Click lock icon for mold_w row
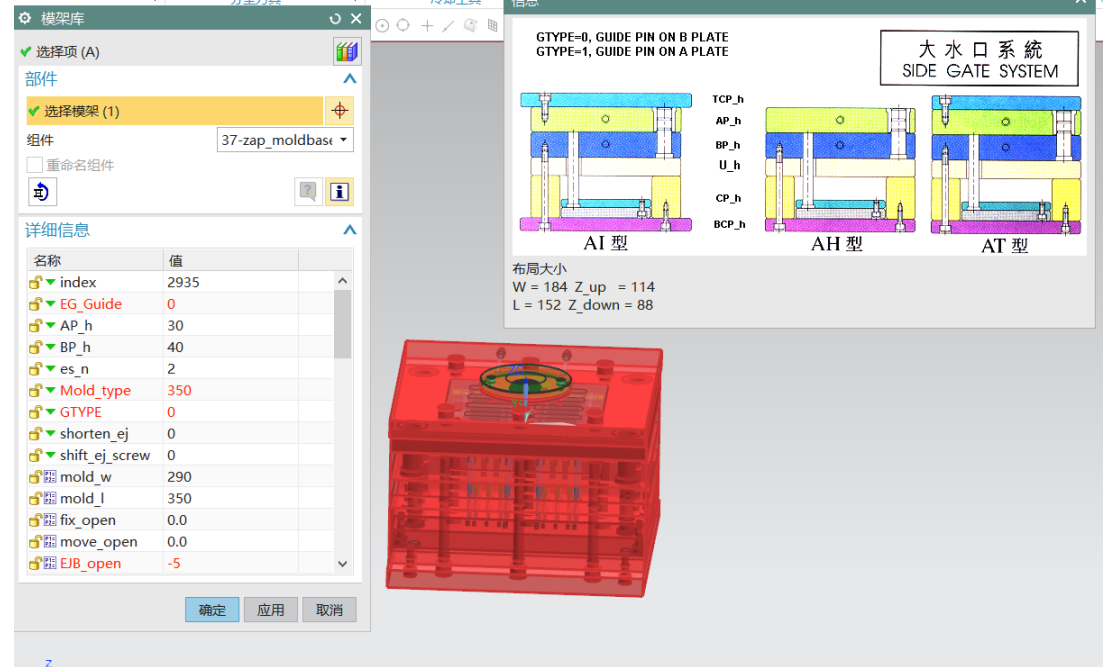This screenshot has width=1110, height=667. 35,477
